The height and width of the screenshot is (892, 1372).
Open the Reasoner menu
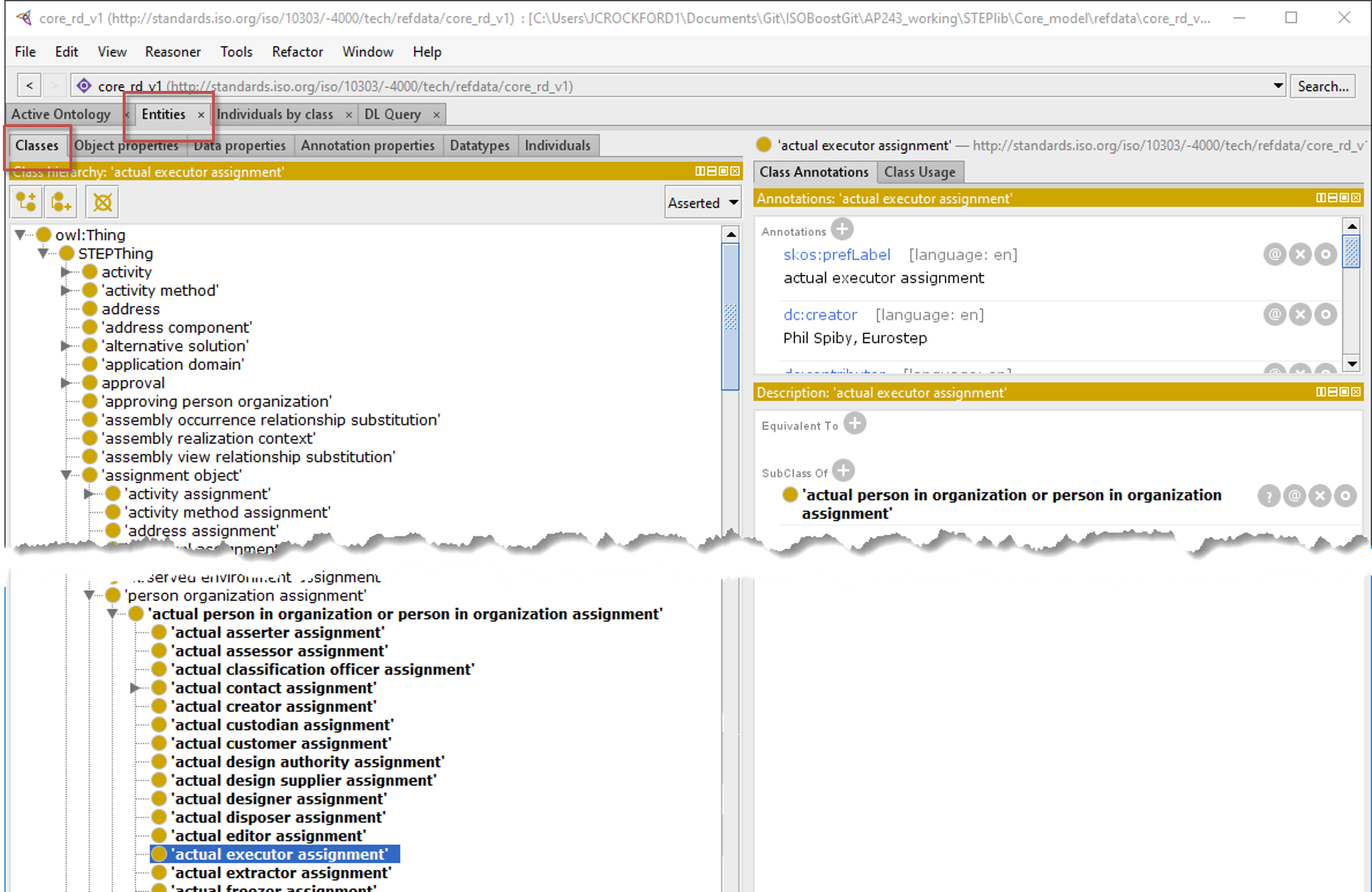pyautogui.click(x=172, y=52)
